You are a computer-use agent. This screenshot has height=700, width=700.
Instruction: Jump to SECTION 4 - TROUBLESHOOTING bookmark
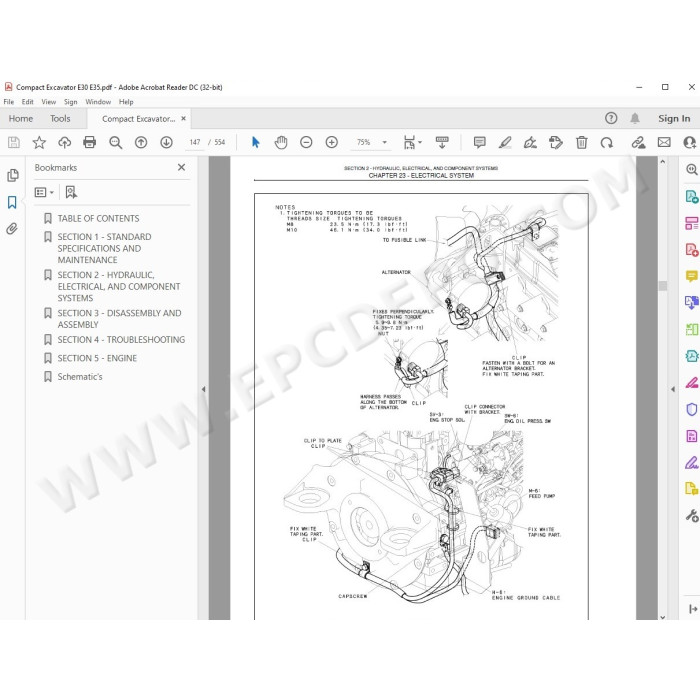pos(121,340)
